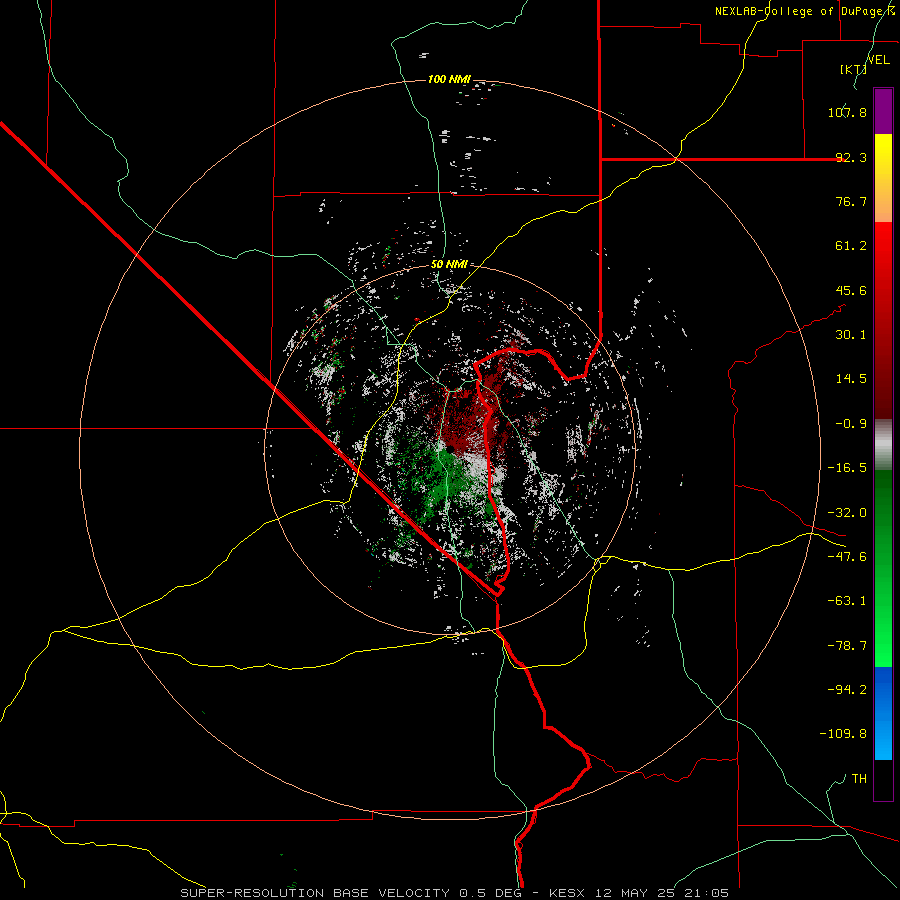
Task: Click the -63.1 velocity scale value
Action: point(847,601)
